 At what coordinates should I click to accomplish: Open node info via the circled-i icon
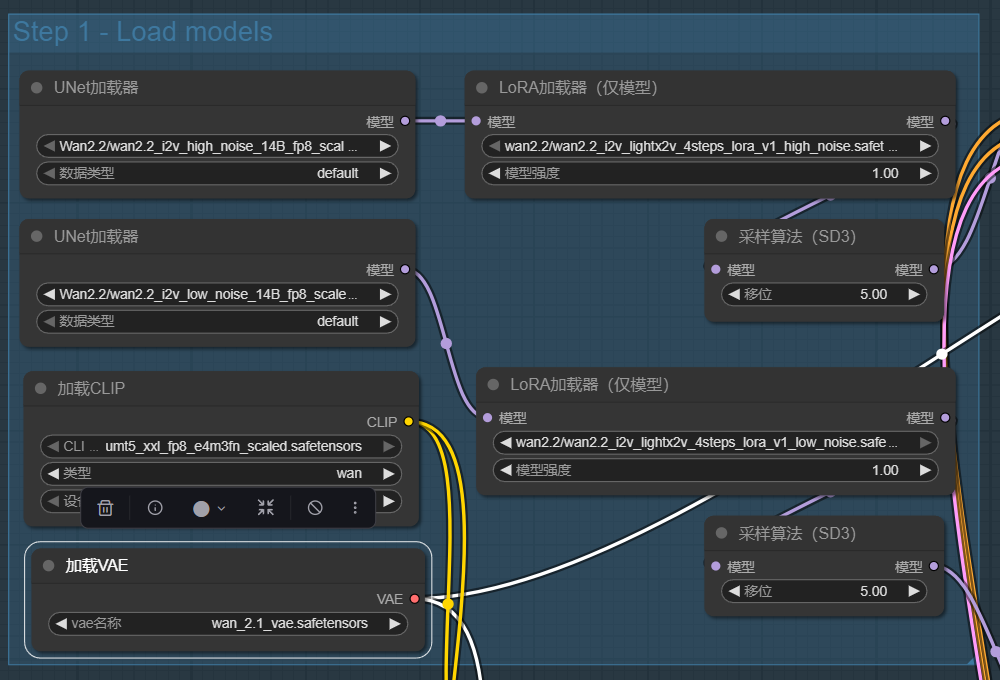155,508
